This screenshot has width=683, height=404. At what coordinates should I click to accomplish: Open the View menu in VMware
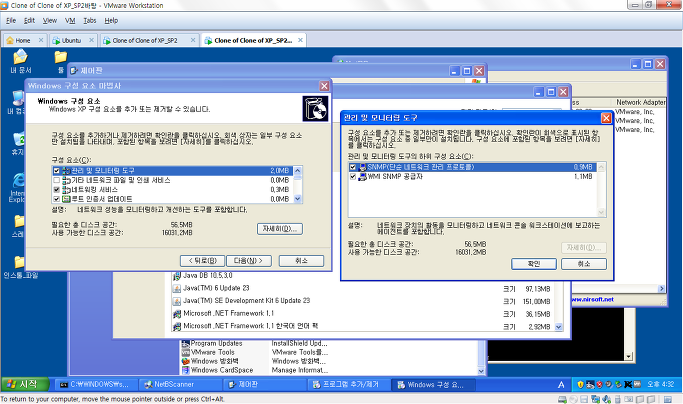tap(50, 20)
